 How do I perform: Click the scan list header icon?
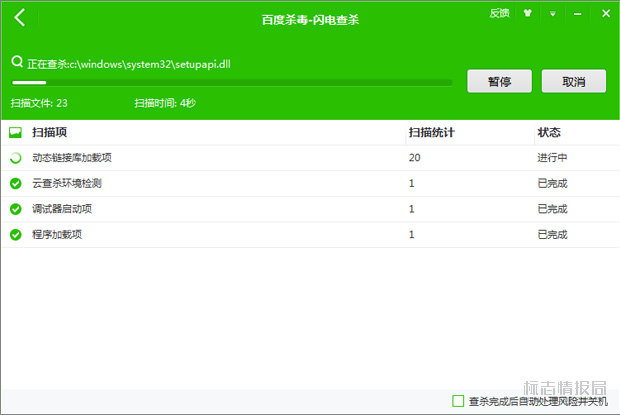[x=15, y=132]
